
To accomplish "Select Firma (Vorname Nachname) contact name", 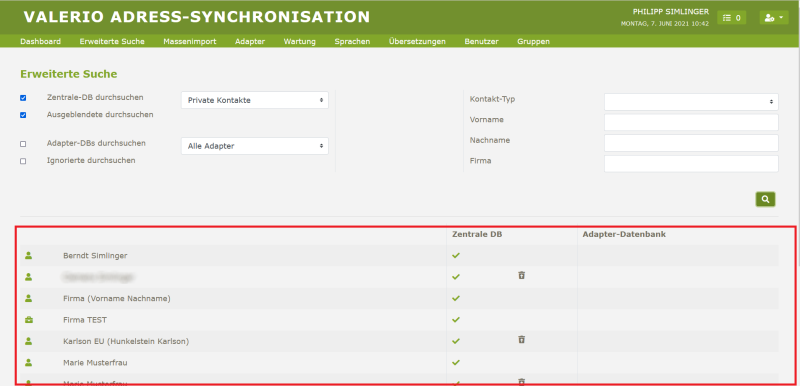I will click(117, 298).
